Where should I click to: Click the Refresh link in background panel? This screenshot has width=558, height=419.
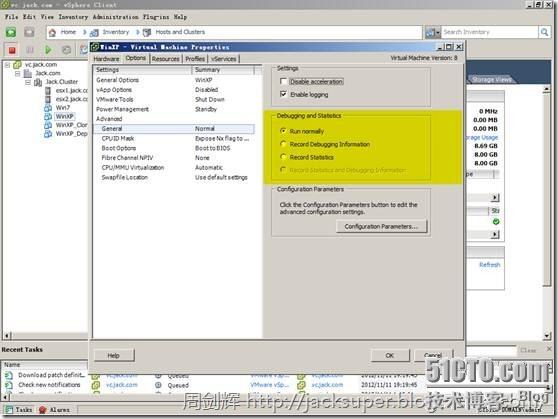pyautogui.click(x=489, y=265)
